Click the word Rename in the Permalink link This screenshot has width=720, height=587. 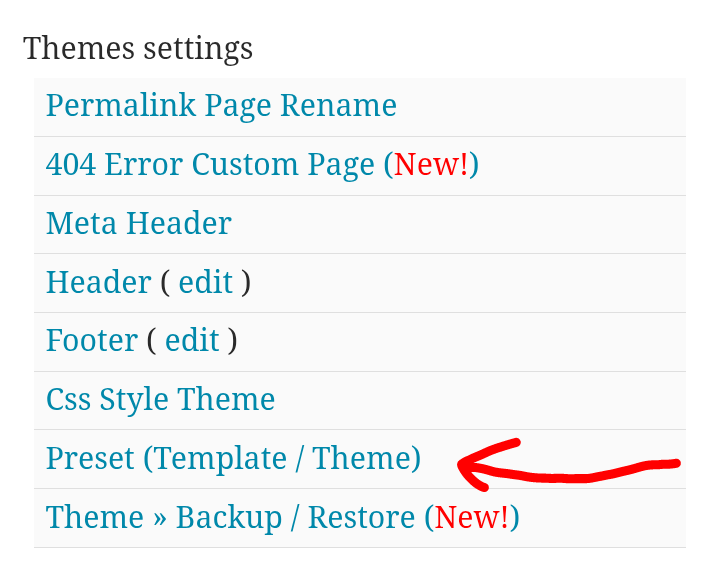point(338,106)
